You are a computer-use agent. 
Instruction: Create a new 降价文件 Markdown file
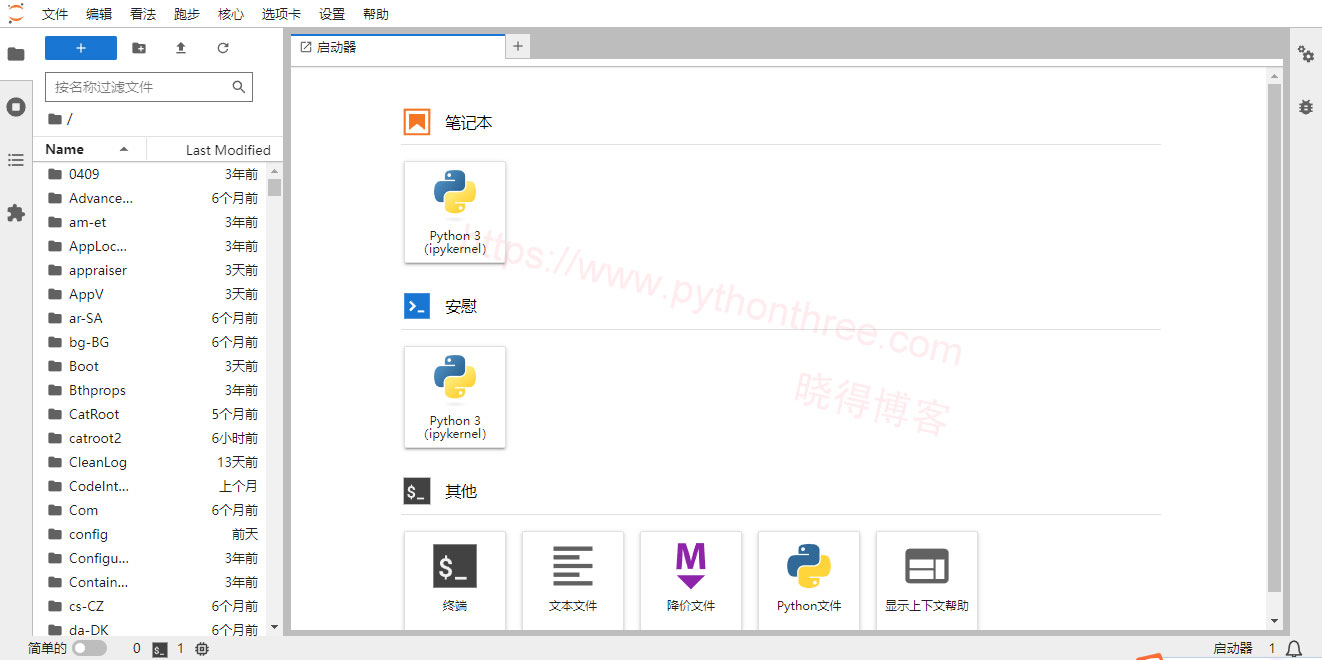pyautogui.click(x=691, y=581)
